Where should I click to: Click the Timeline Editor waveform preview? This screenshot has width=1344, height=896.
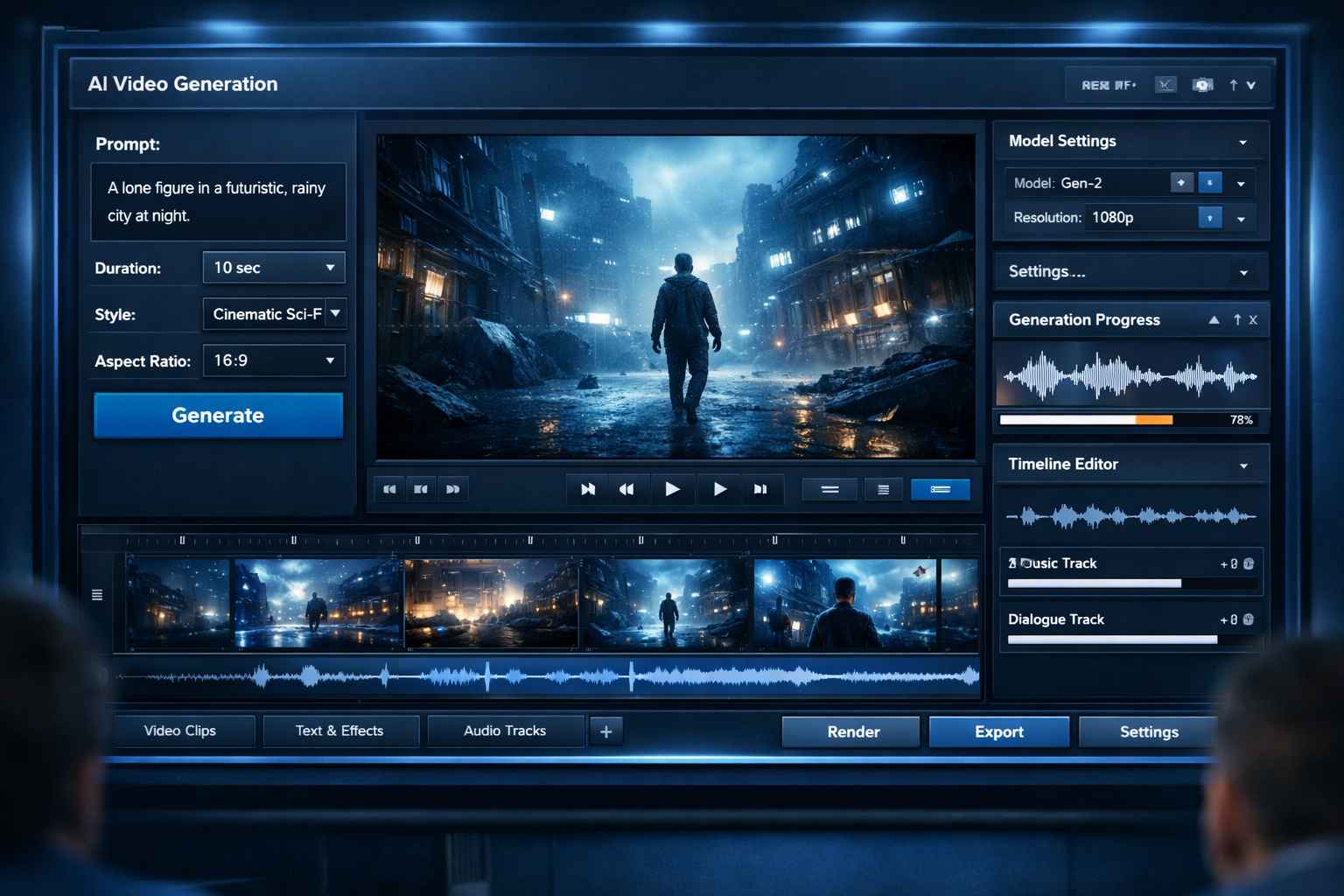point(1130,516)
